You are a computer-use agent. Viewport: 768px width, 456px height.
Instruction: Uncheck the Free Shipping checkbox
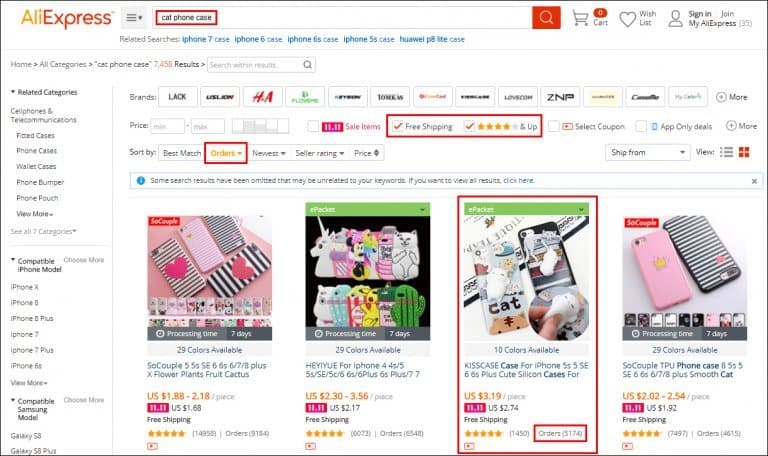click(398, 126)
